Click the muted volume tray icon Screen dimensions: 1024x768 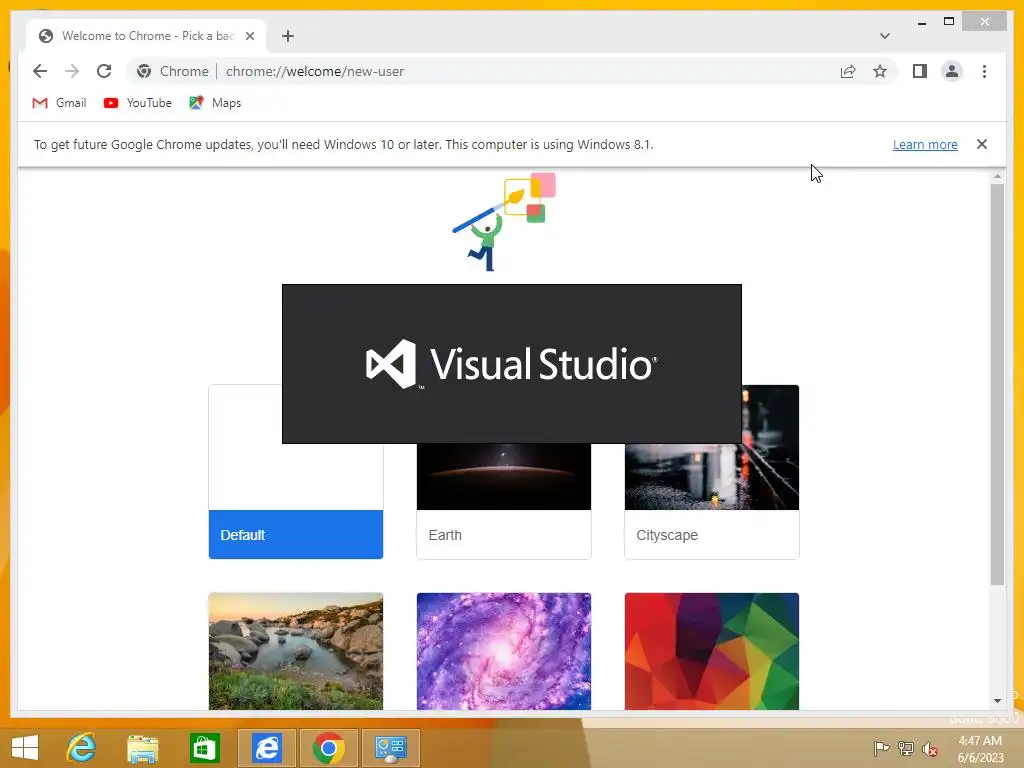pyautogui.click(x=930, y=748)
